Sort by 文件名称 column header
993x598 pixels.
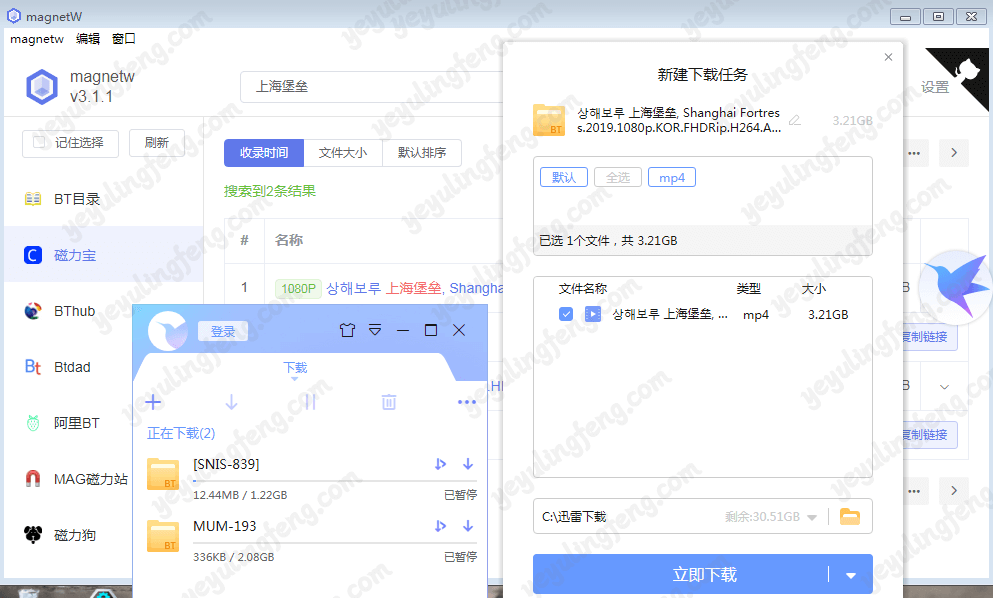[x=583, y=289]
